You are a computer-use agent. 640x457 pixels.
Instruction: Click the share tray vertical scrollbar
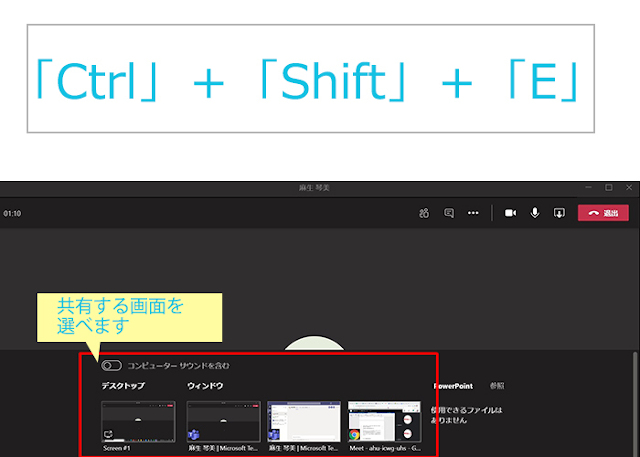(x=635, y=404)
